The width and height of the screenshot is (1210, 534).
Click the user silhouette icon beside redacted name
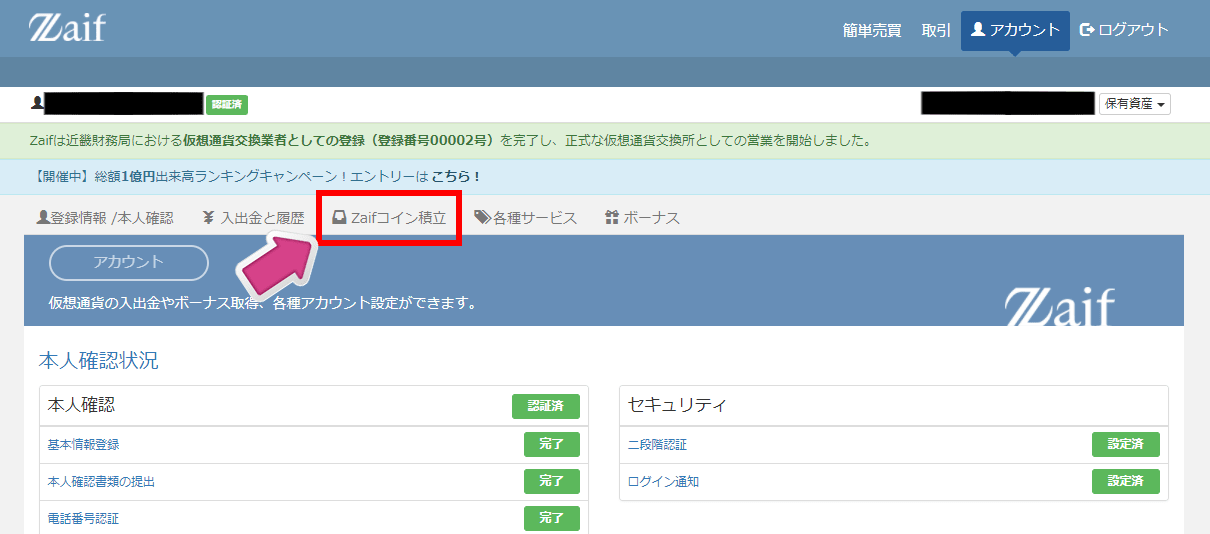pos(37,103)
